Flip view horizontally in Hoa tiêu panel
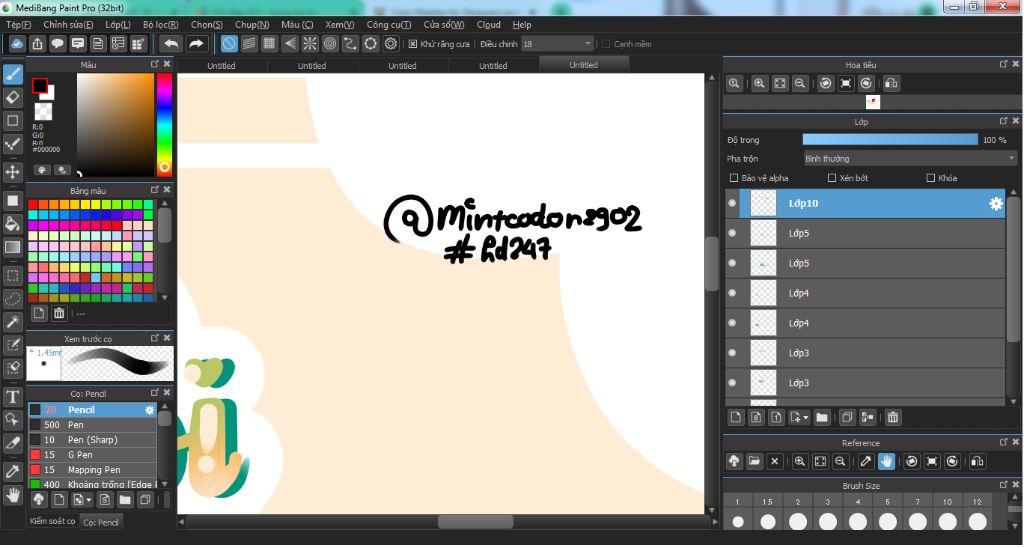Viewport: 1024px width, 548px height. [x=891, y=84]
